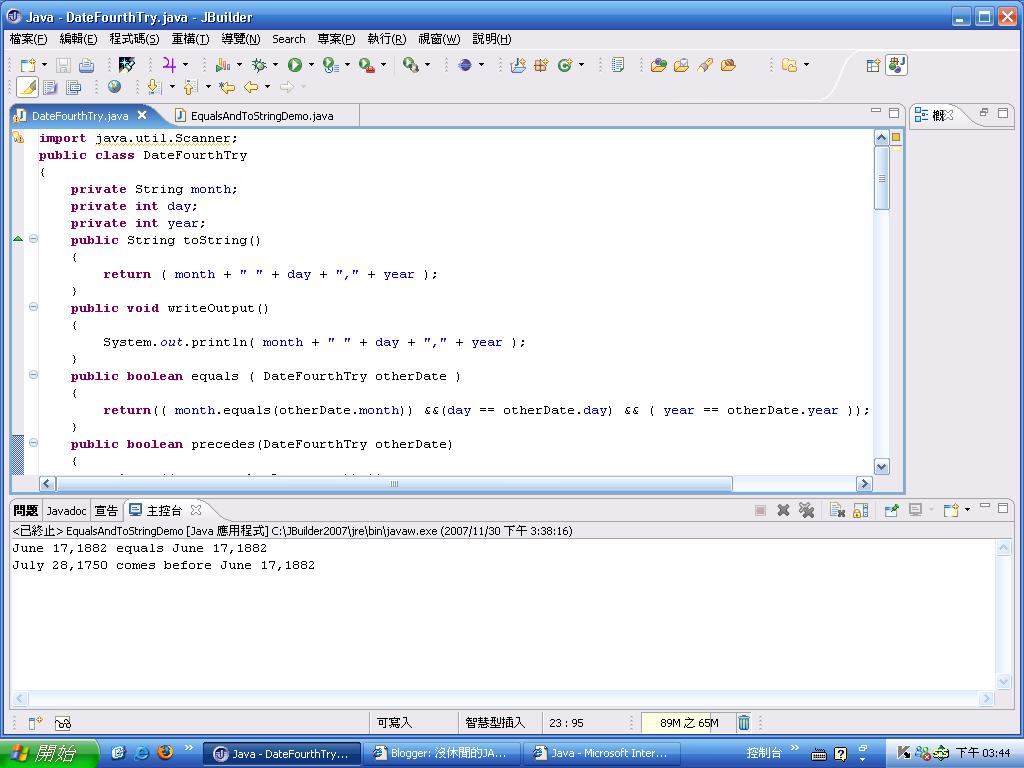Open Blogger window from taskbar
This screenshot has width=1024, height=768.
pyautogui.click(x=442, y=753)
